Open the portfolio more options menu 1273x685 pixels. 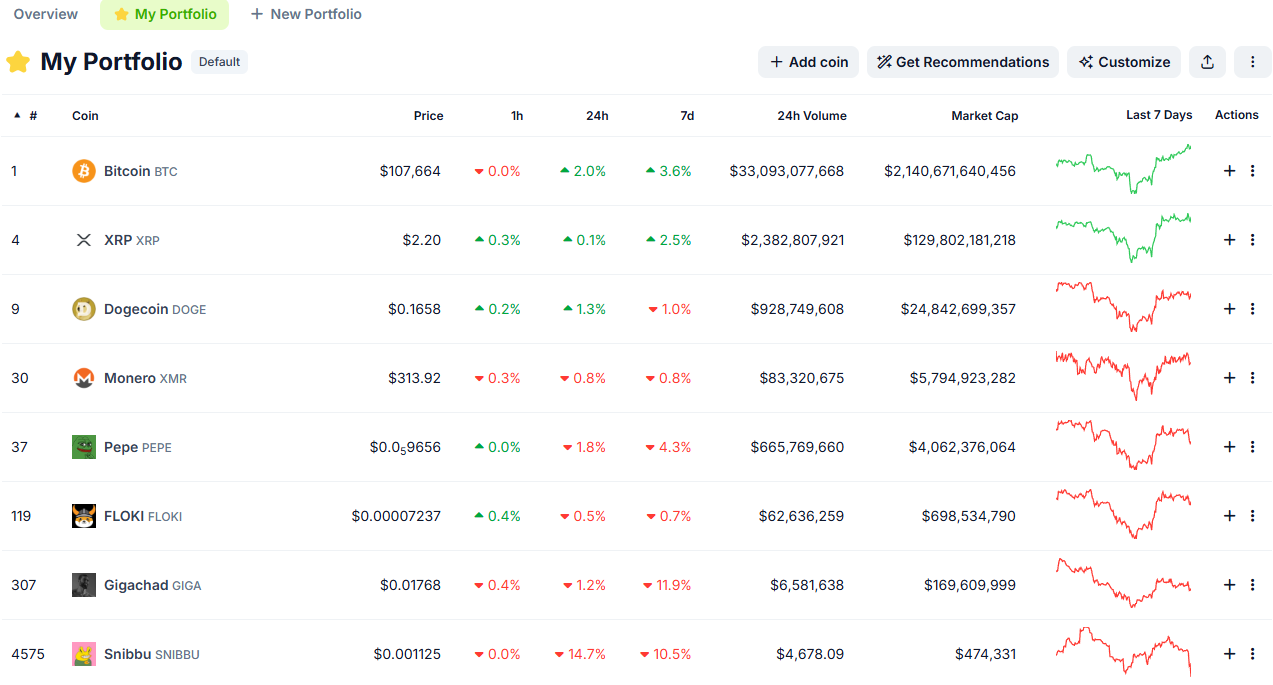coord(1252,62)
